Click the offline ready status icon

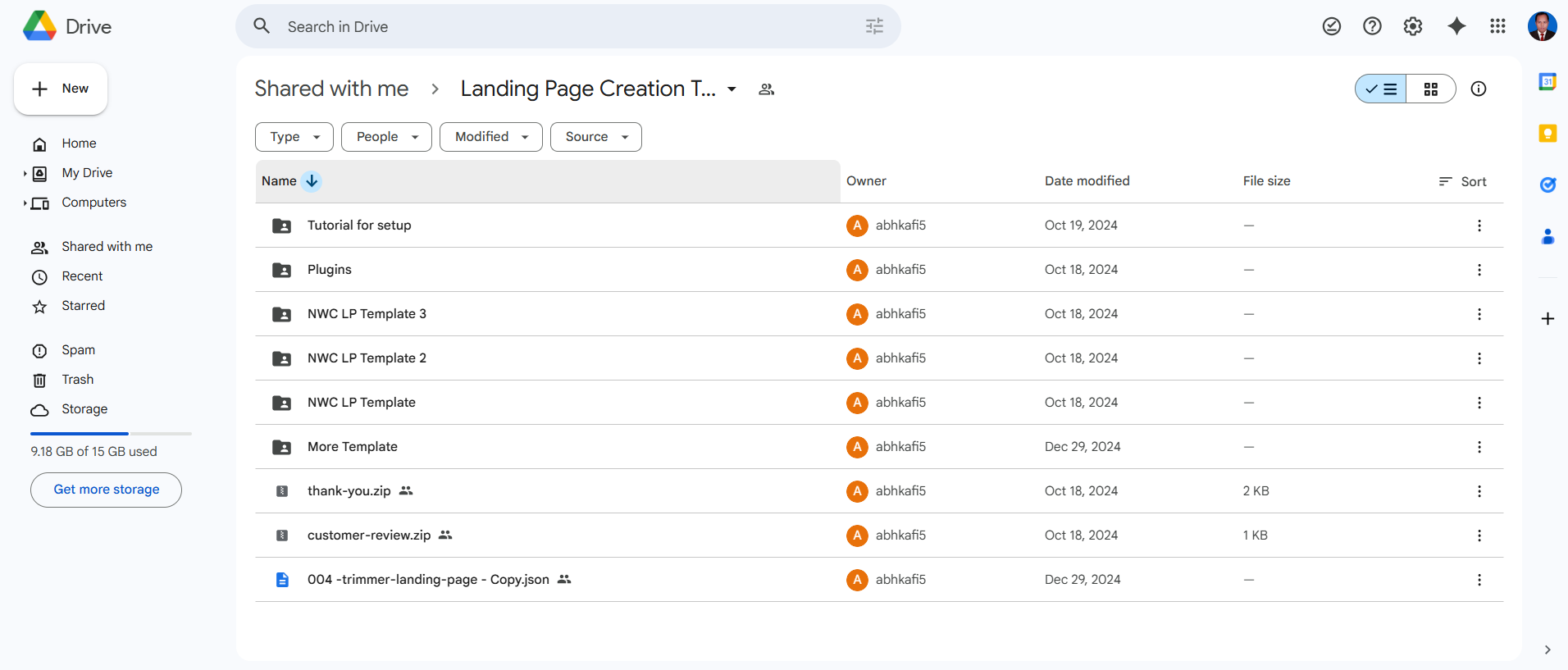(1331, 26)
